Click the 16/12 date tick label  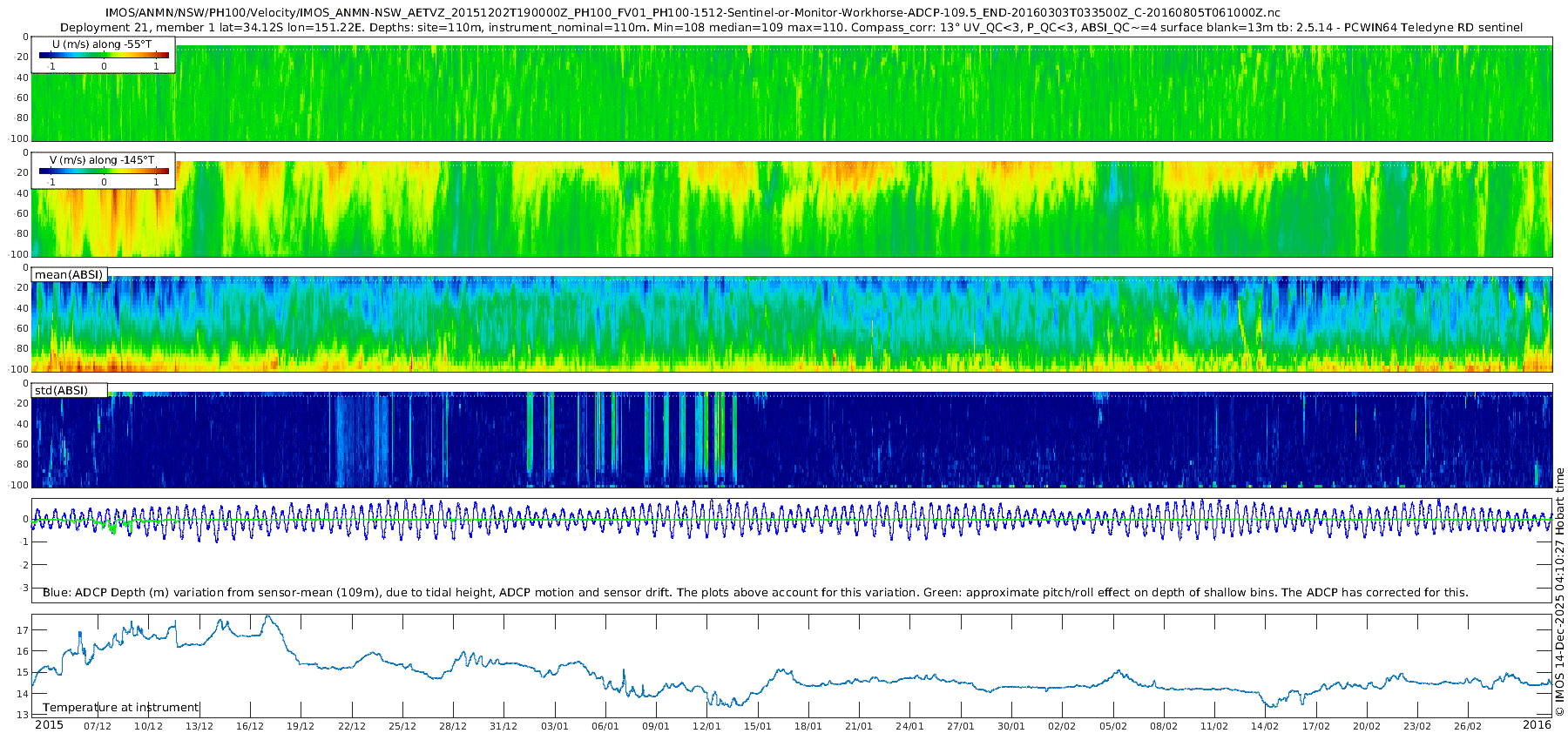point(250,726)
